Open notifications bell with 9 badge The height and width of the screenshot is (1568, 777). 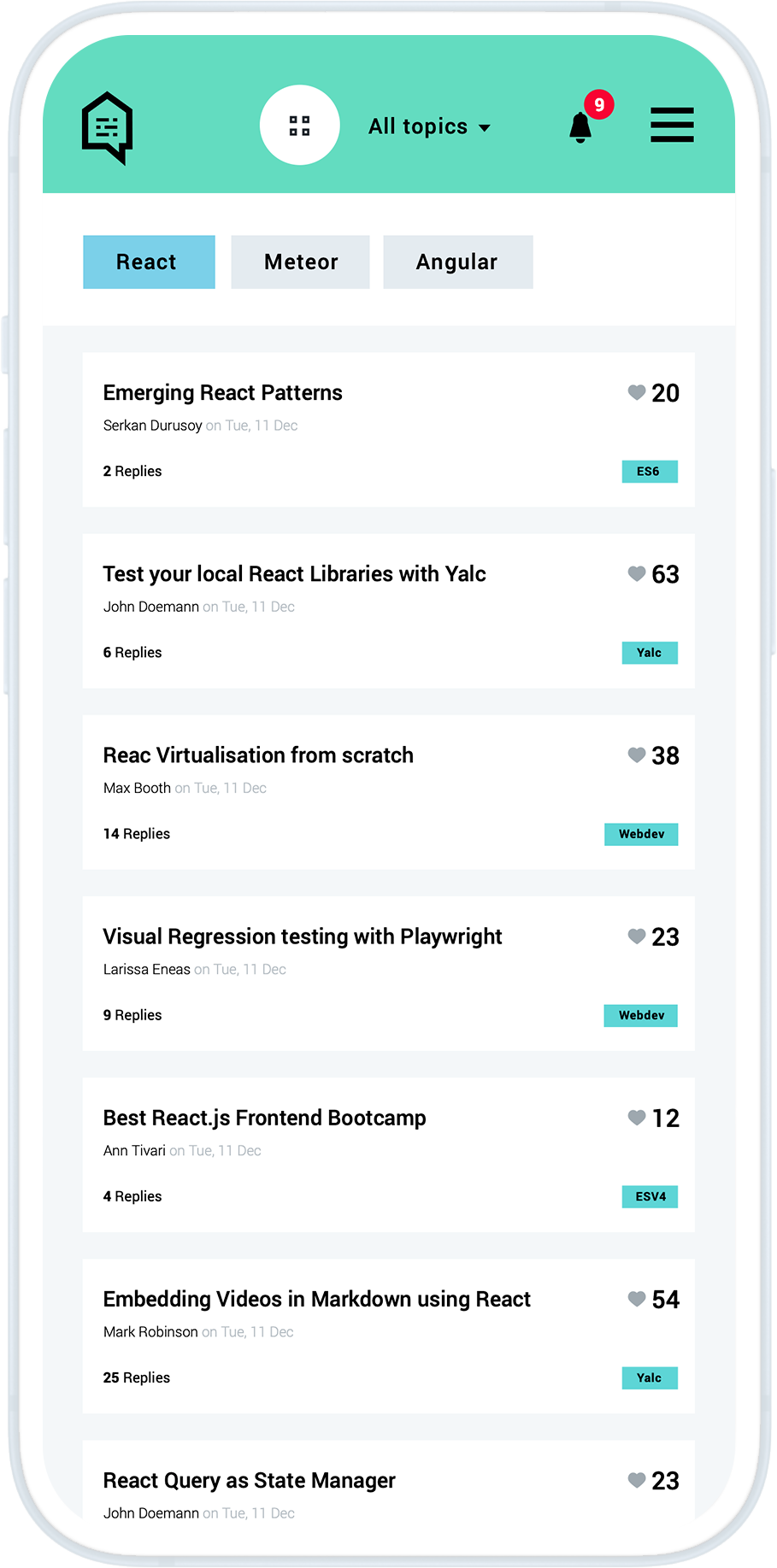[581, 127]
